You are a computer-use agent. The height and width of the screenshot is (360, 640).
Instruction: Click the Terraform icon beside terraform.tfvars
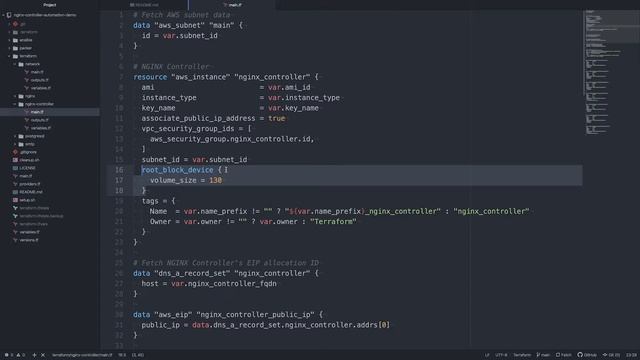point(15,224)
